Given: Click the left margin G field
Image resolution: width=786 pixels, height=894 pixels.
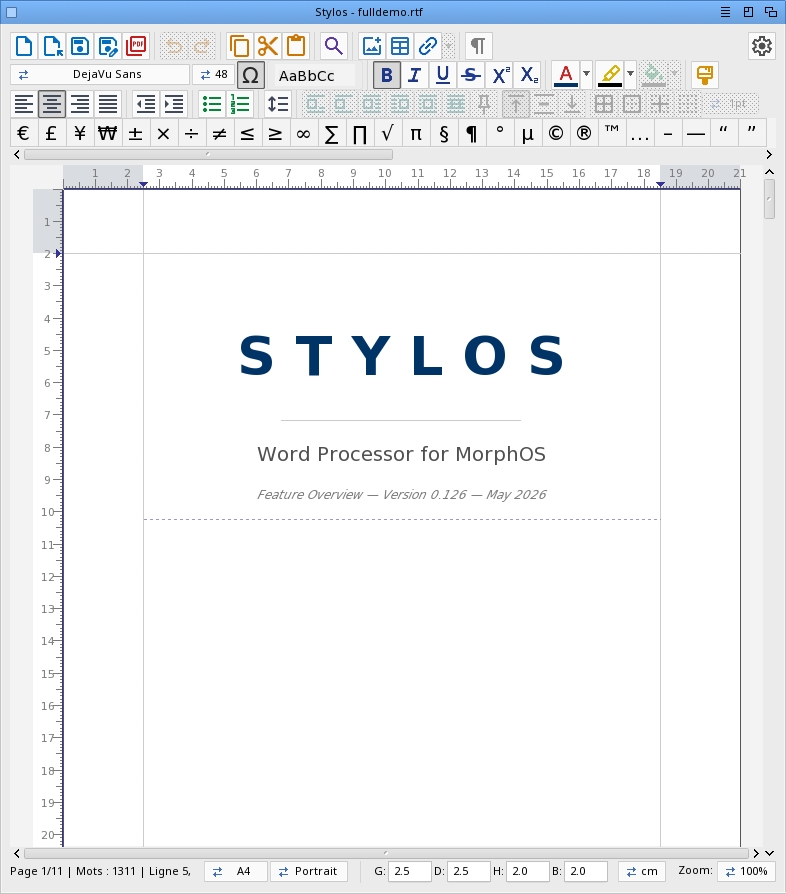Looking at the screenshot, I should point(409,871).
